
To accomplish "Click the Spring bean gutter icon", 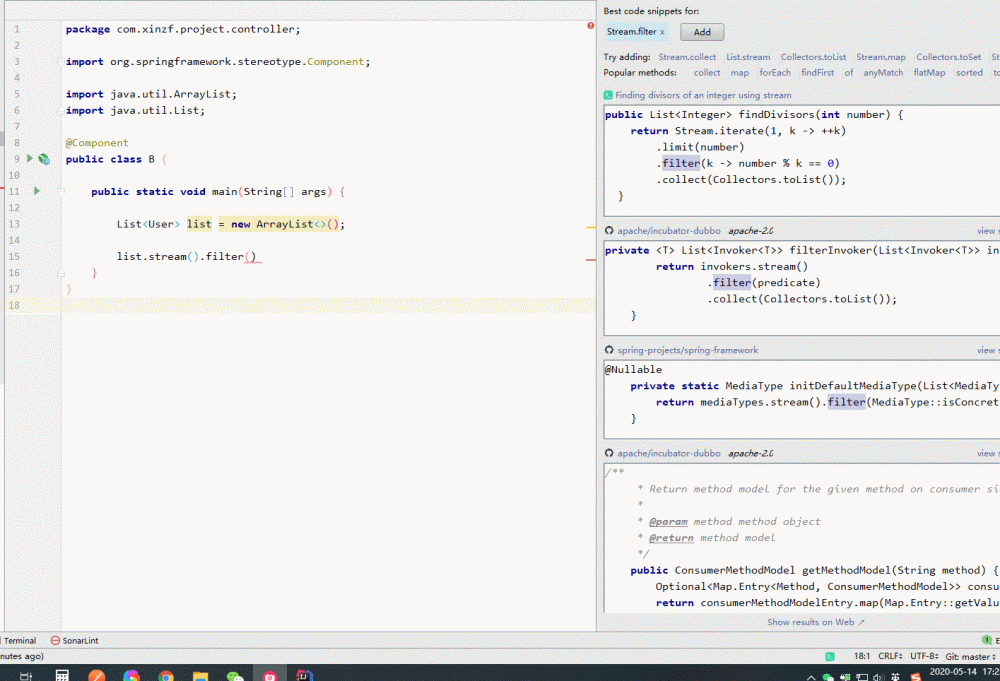I will [x=44, y=159].
